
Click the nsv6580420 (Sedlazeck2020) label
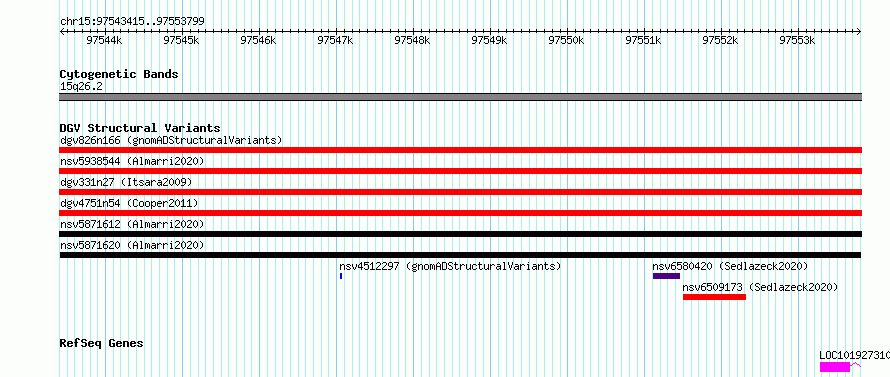pos(730,266)
